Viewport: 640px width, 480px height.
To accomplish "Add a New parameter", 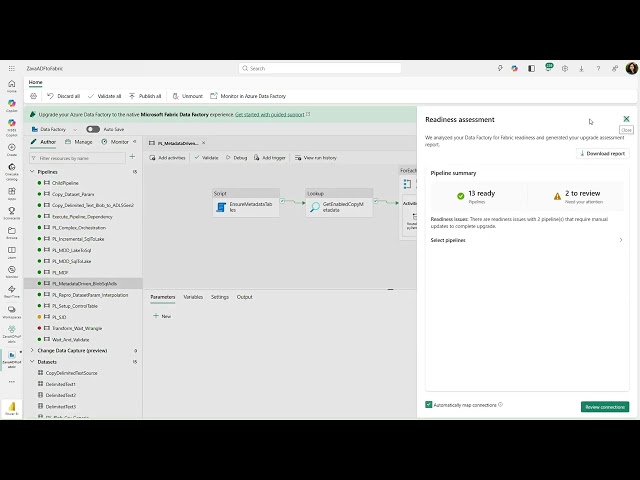I will click(x=162, y=316).
